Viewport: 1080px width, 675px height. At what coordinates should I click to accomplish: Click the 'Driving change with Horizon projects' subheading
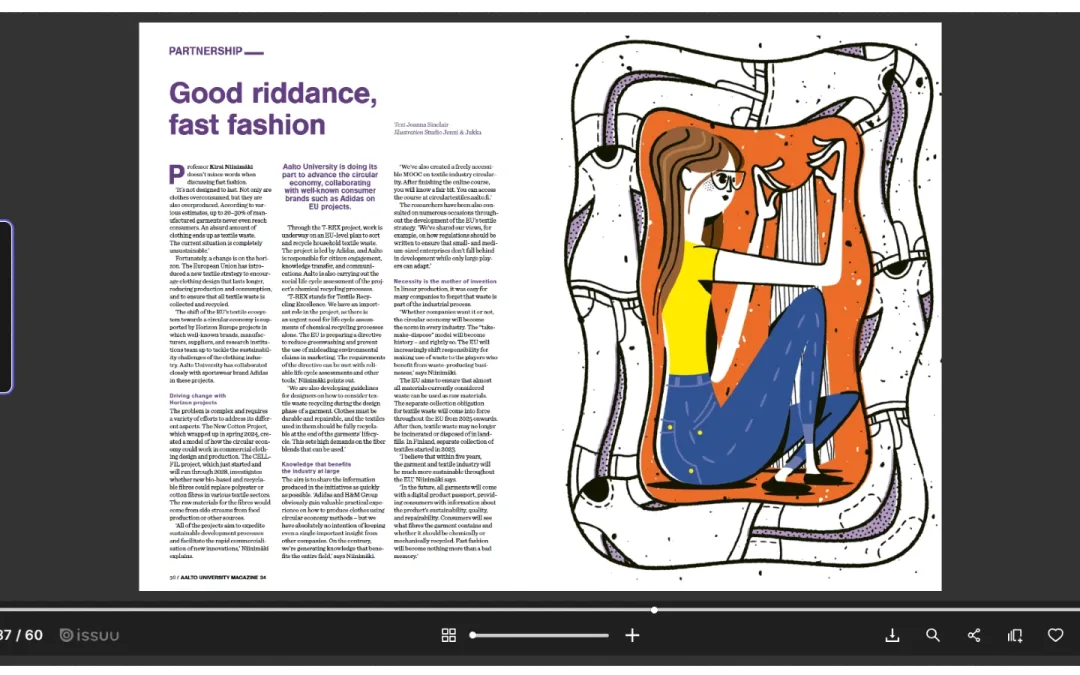click(x=198, y=399)
